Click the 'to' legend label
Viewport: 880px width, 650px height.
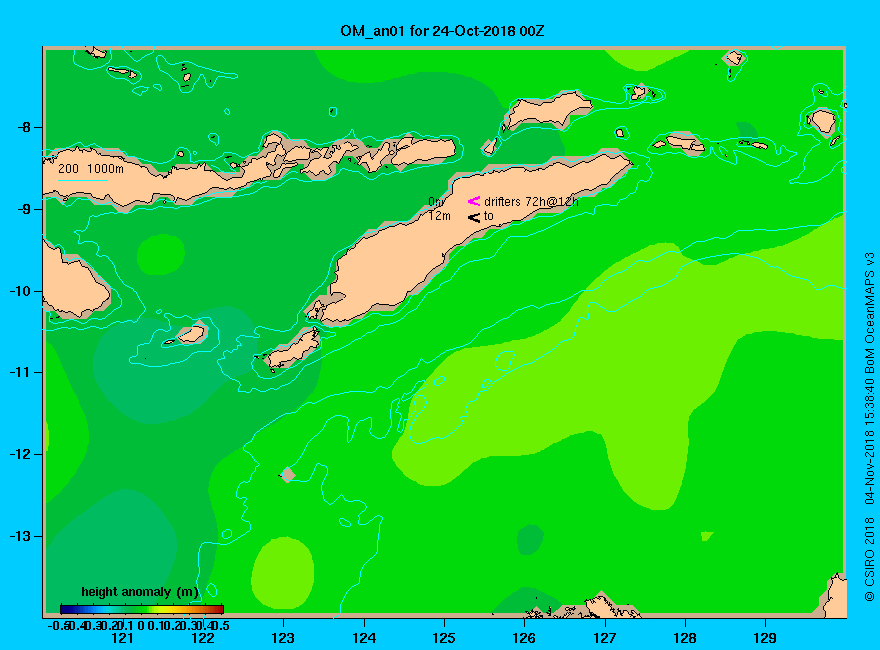click(x=489, y=216)
